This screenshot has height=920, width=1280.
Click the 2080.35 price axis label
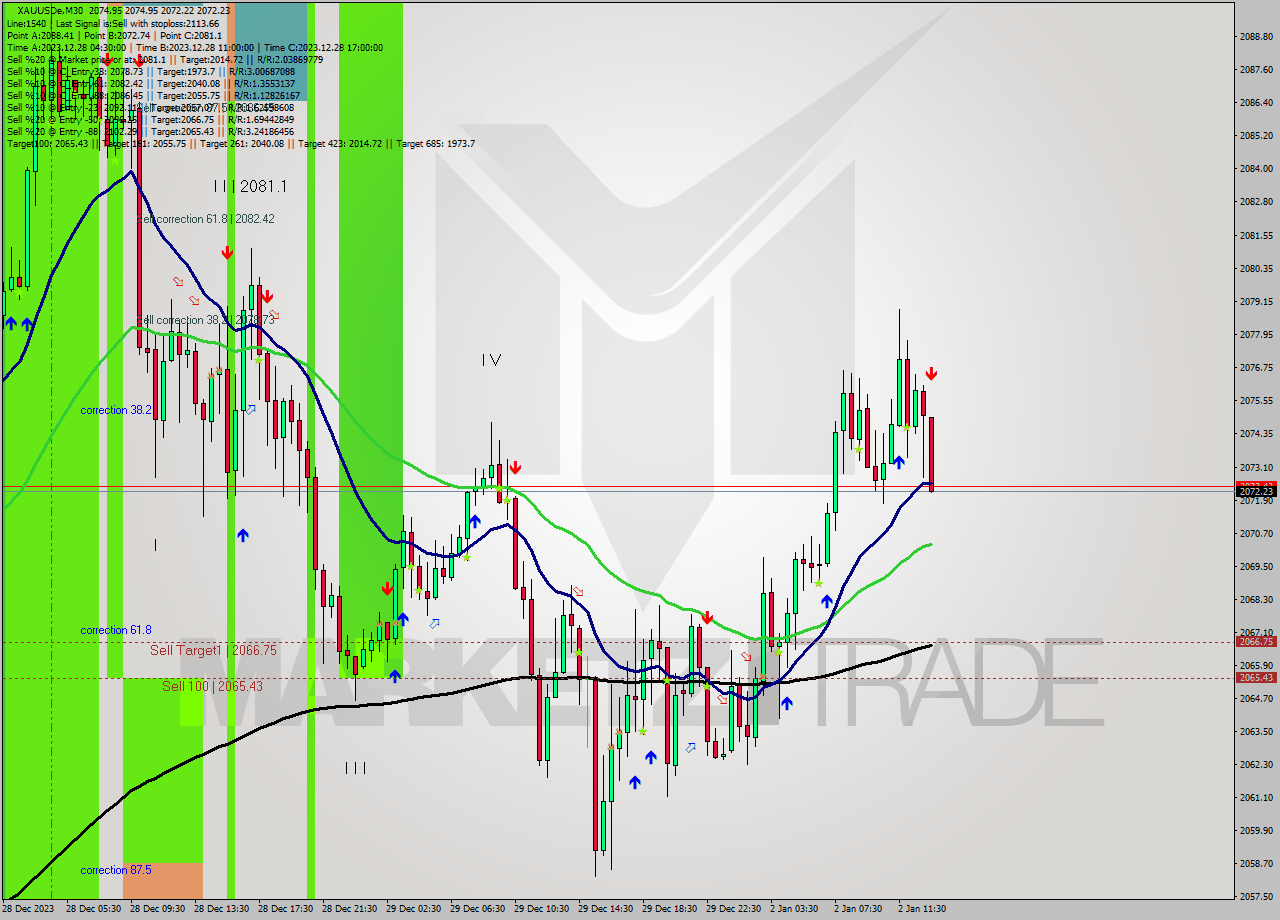pyautogui.click(x=1256, y=268)
